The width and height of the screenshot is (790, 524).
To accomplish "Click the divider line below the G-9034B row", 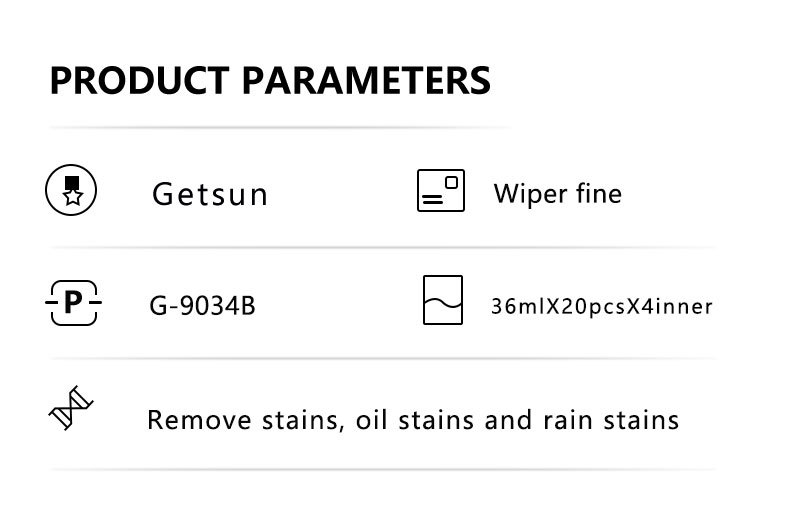I will point(383,359).
